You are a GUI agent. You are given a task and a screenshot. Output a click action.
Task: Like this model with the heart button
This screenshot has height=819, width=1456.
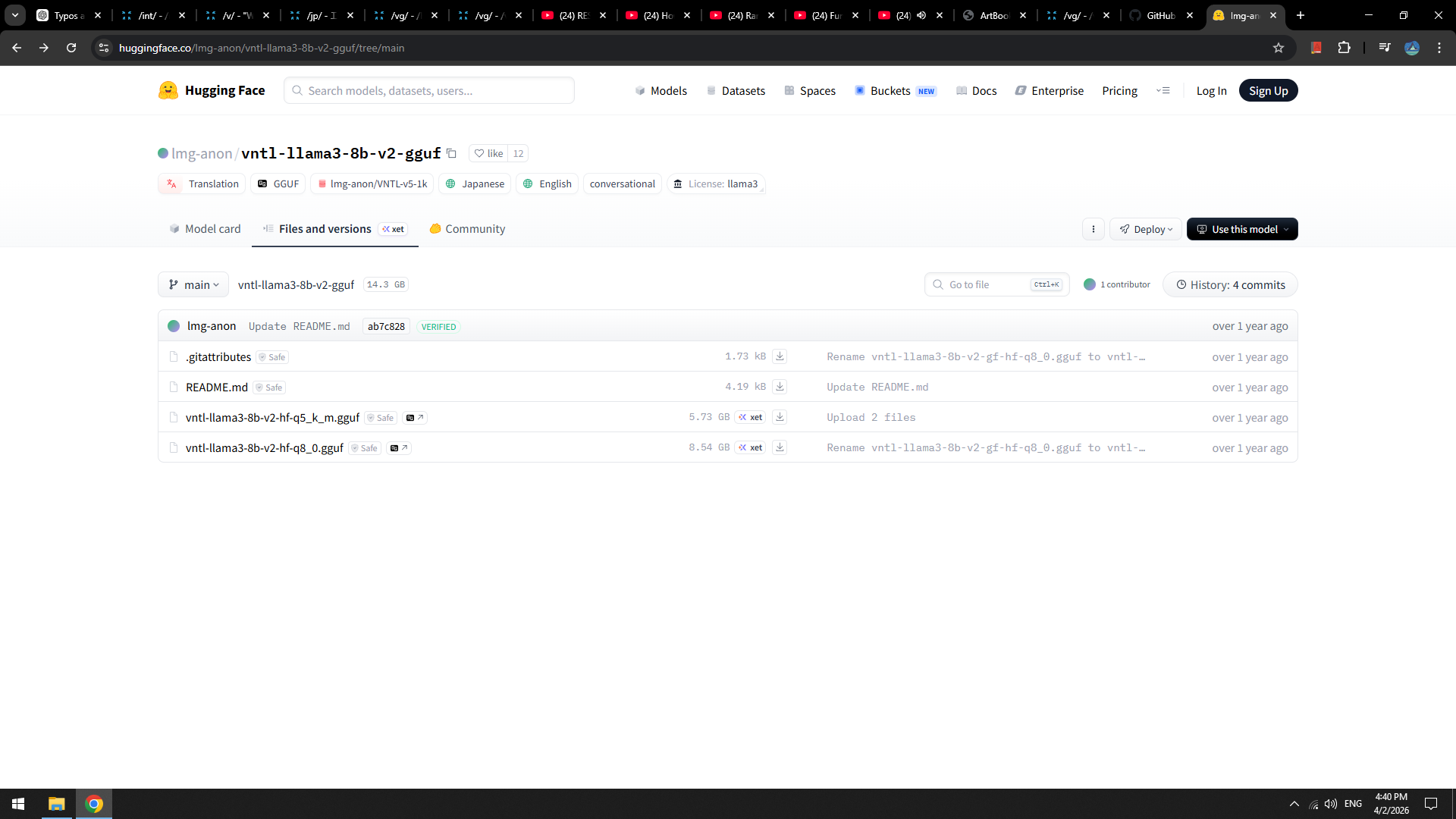[488, 153]
